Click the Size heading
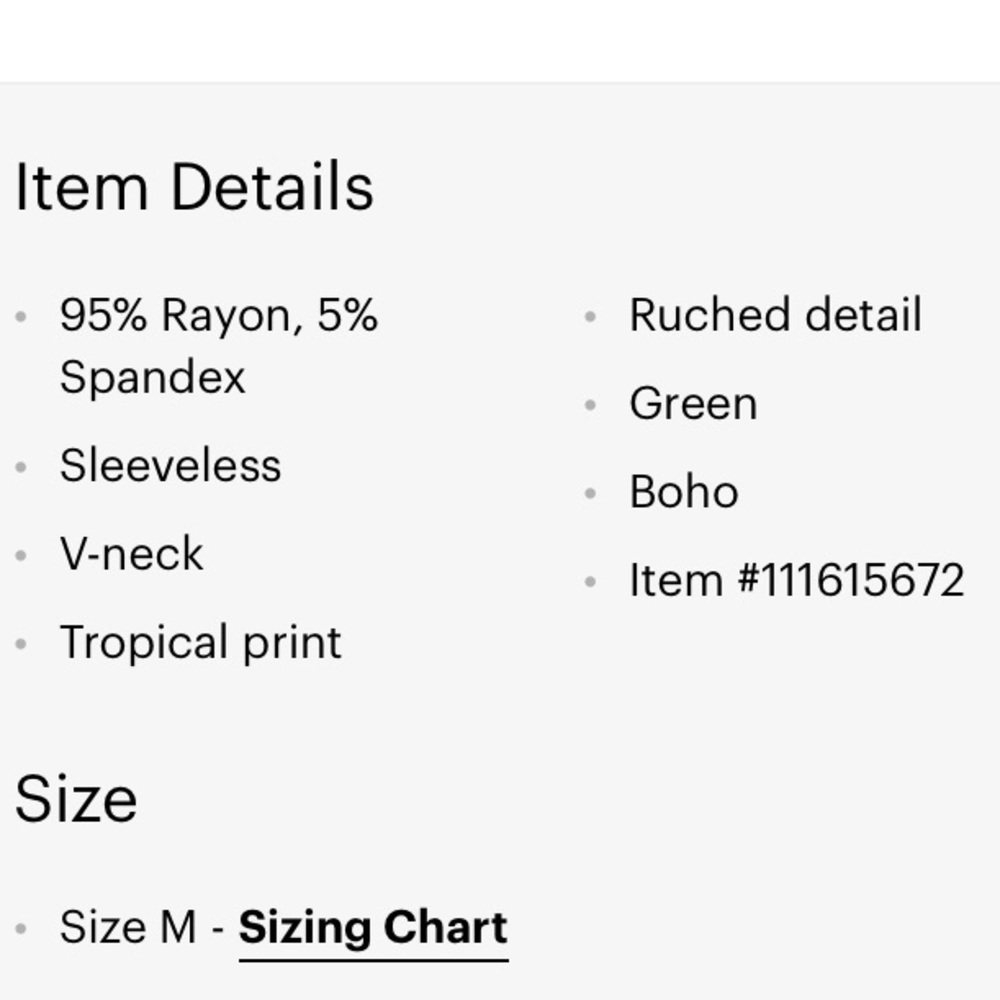The image size is (1000, 1000). pyautogui.click(x=76, y=799)
